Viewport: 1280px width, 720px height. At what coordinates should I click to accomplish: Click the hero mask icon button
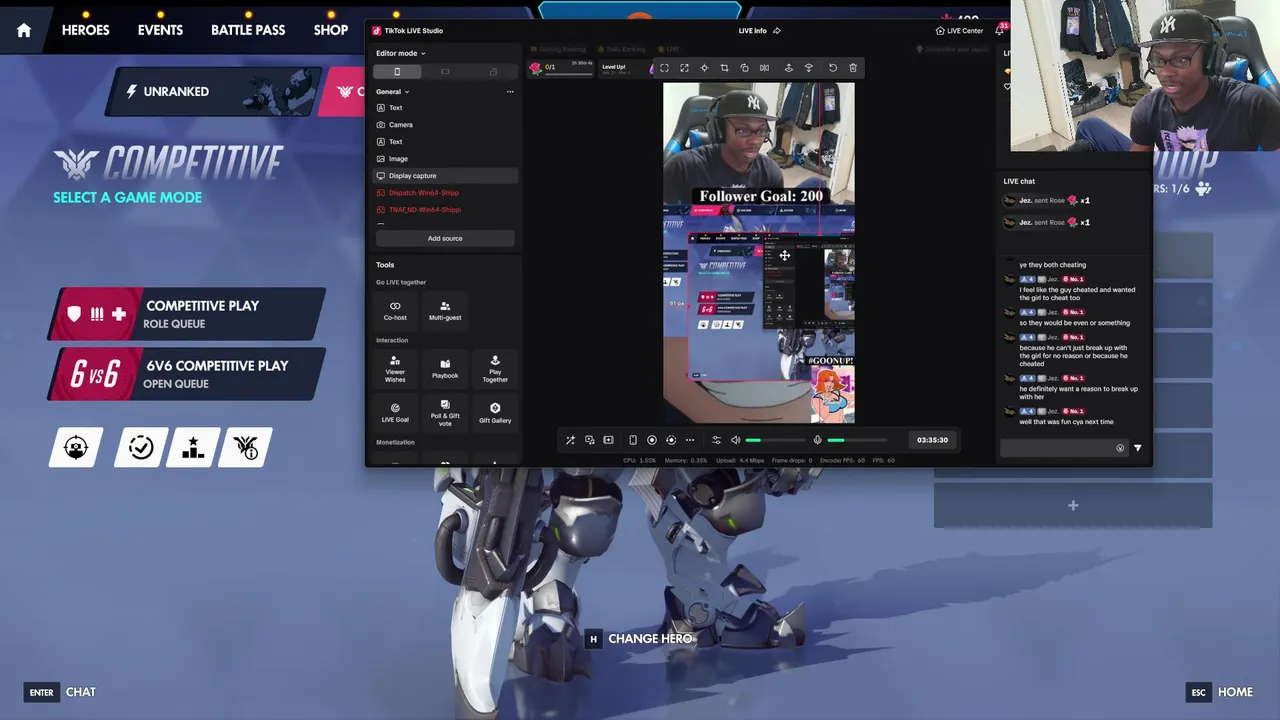tap(77, 447)
